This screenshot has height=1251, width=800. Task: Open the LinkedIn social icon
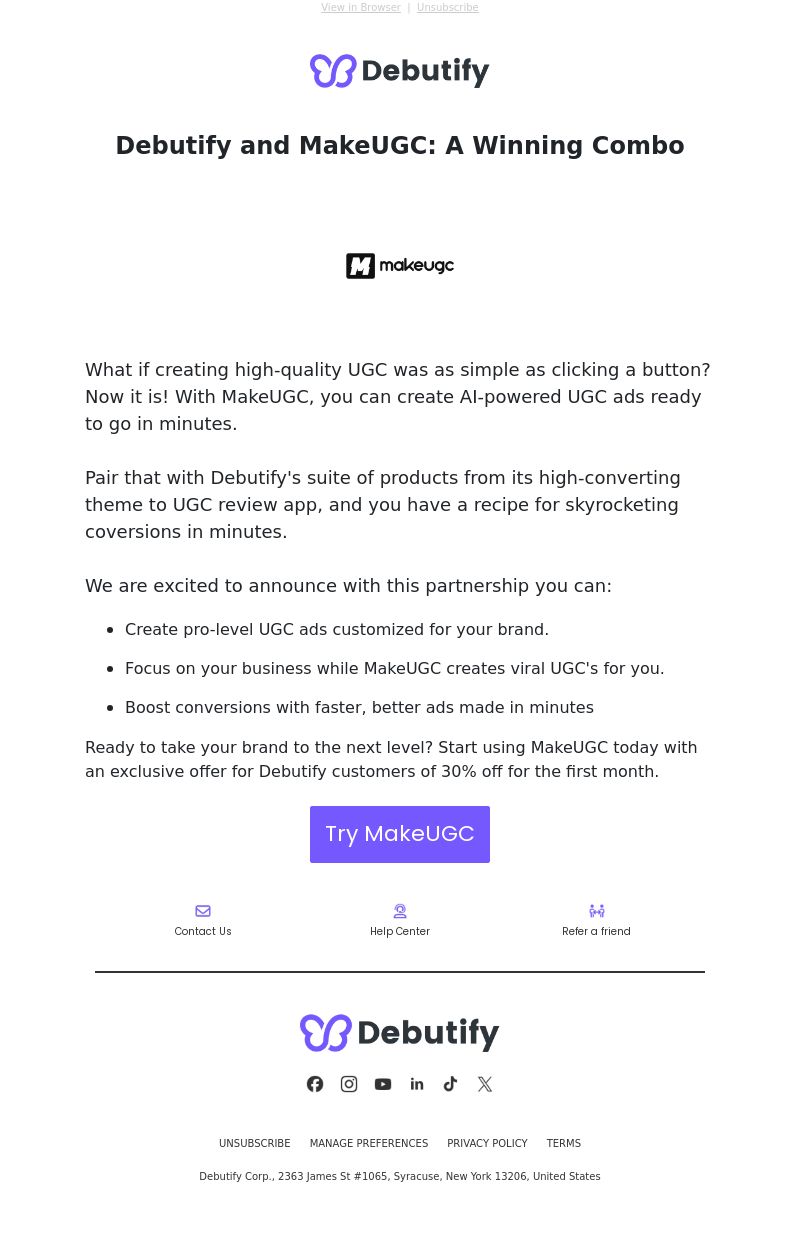(x=417, y=1084)
